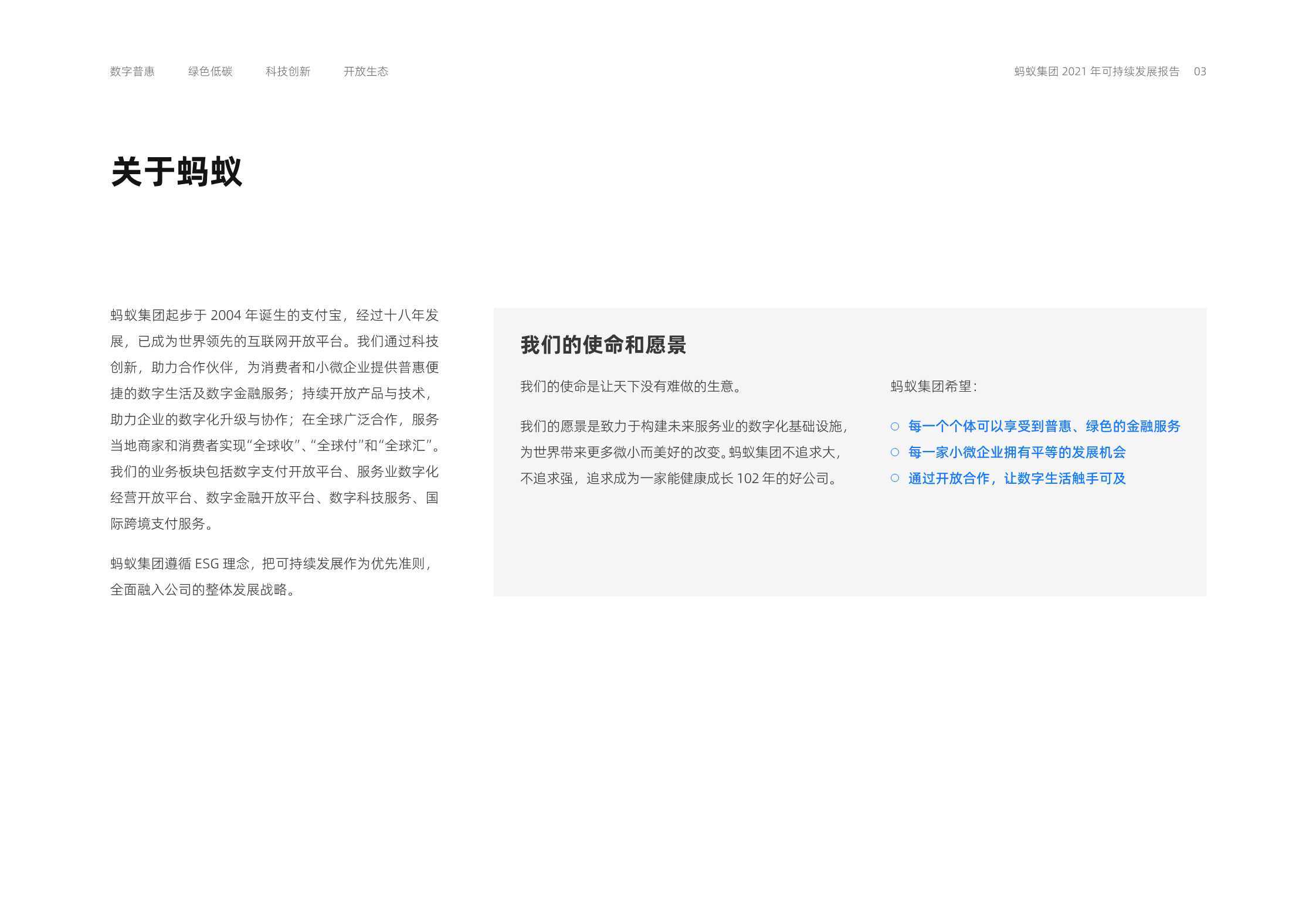Screen dimensions: 1316x923
Task: Click the paragraph beginning 蚂蚁集团起步于 2004
Action: (274, 419)
